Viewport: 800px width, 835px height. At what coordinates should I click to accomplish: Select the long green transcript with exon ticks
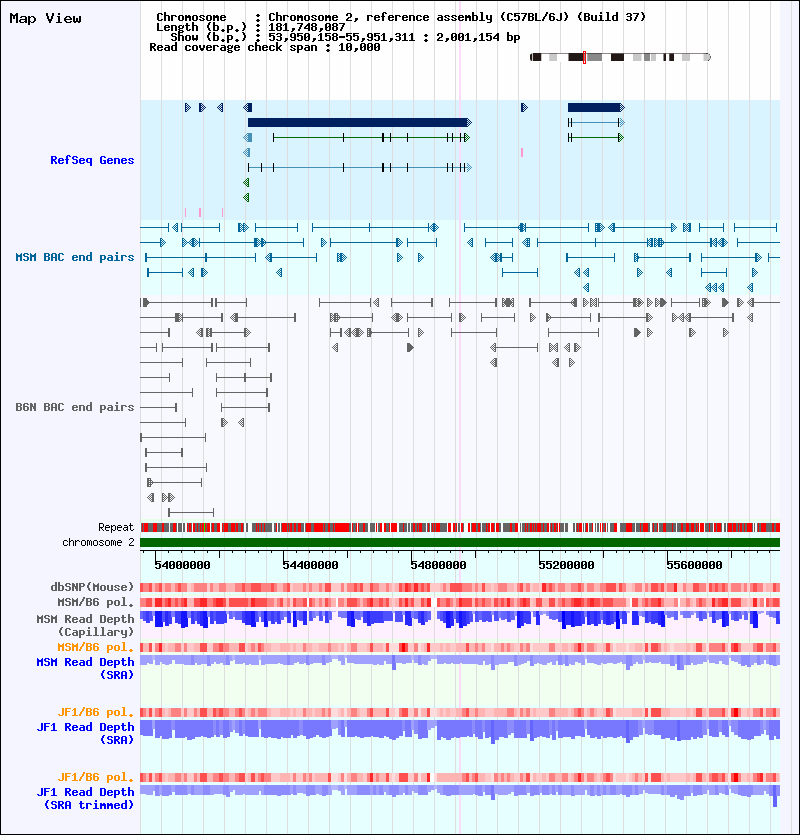371,137
